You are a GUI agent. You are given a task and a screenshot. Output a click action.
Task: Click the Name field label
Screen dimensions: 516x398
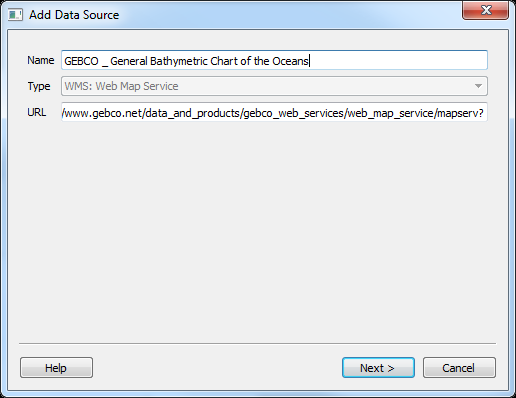[x=41, y=60]
